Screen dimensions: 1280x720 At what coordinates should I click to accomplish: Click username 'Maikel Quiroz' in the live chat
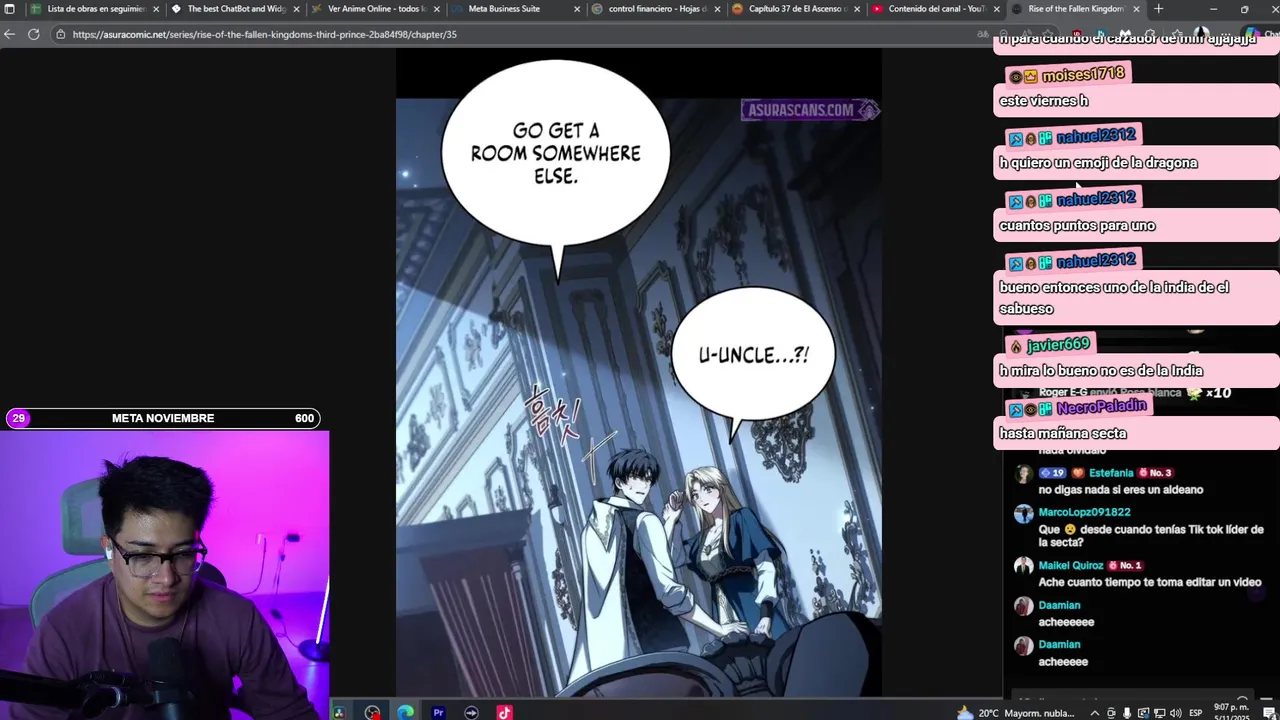1071,565
